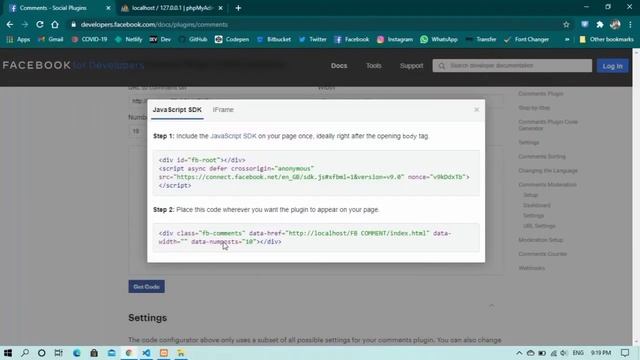640x360 pixels.
Task: Open Comments Plugin Code Generator sidebar link
Action: pyautogui.click(x=548, y=125)
